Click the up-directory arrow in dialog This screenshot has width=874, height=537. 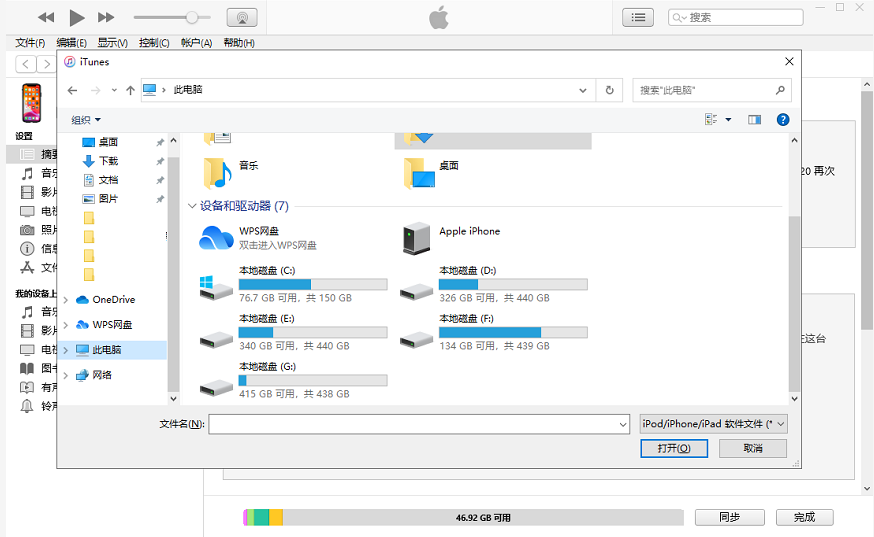point(130,90)
